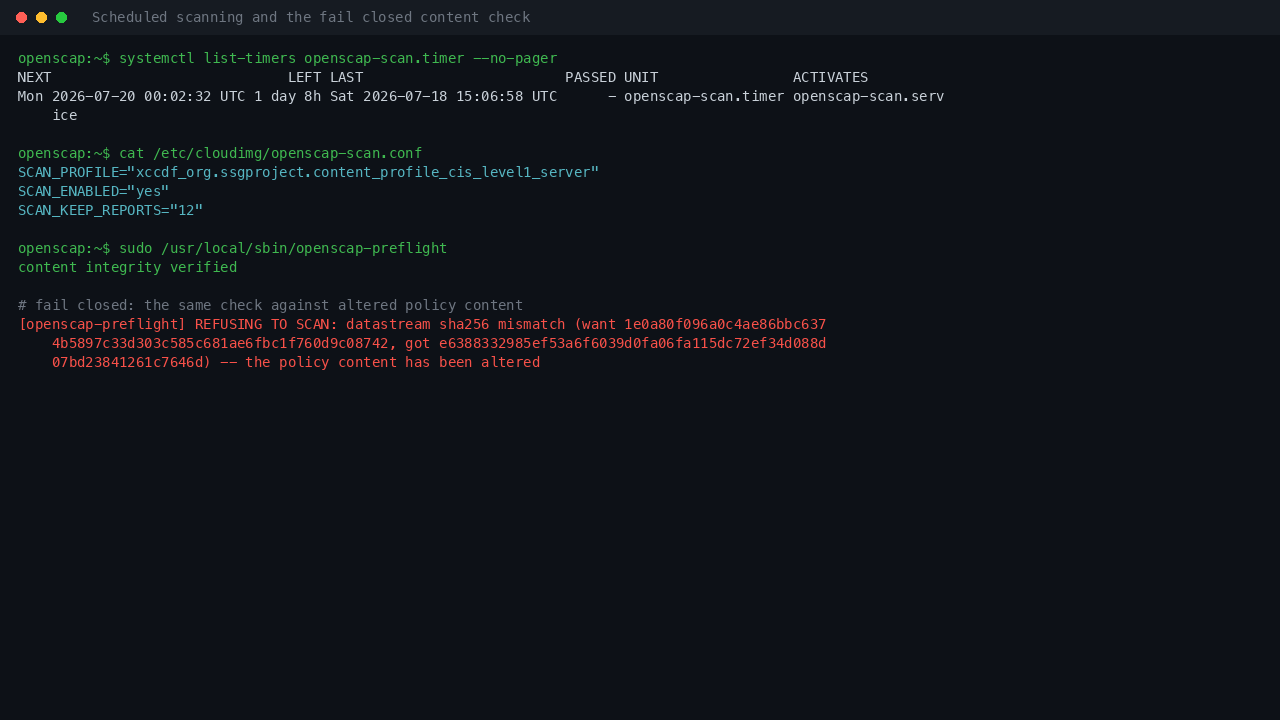
Task: Click the systemctl list-timers command line
Action: click(287, 58)
